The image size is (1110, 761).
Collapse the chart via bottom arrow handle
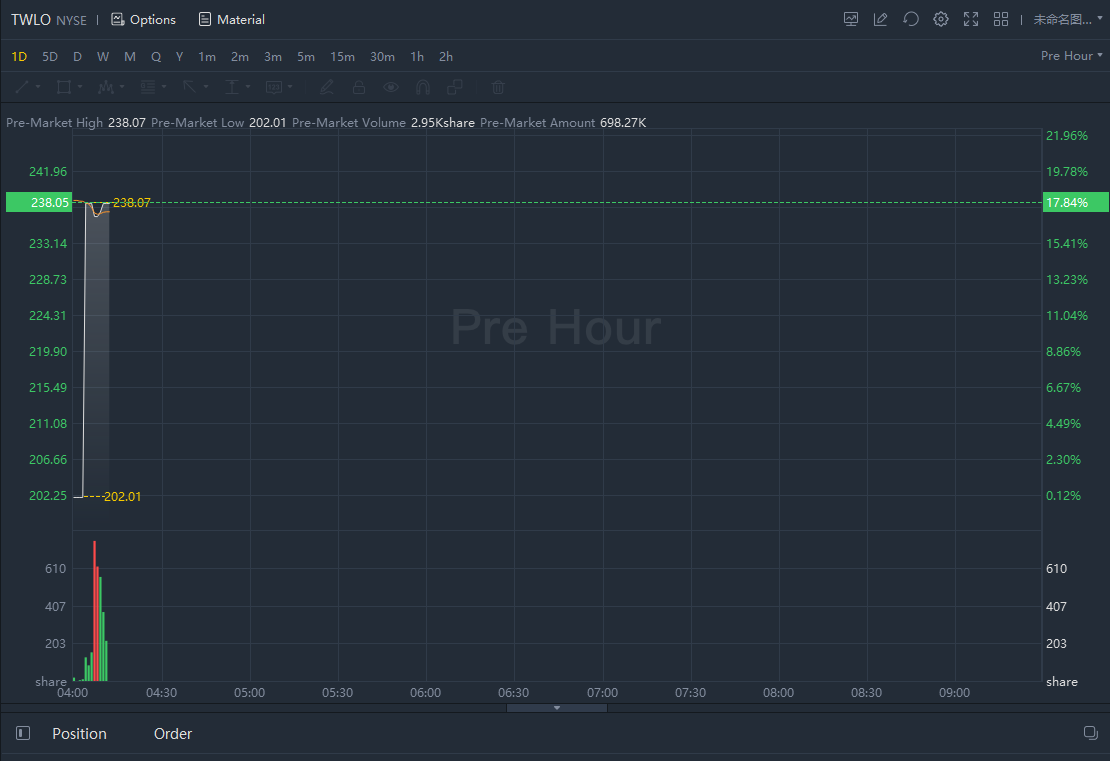(x=557, y=707)
